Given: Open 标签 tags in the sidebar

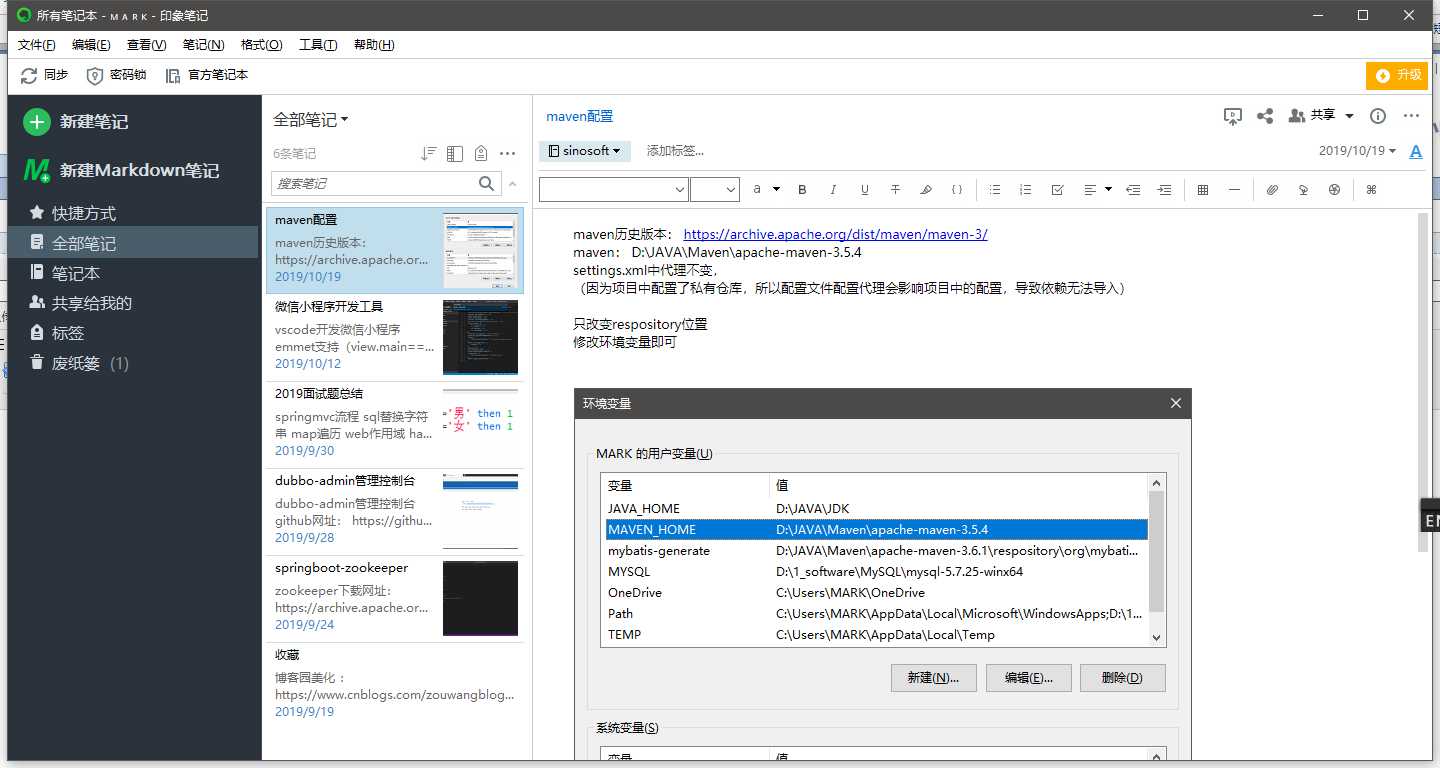Looking at the screenshot, I should [x=68, y=333].
